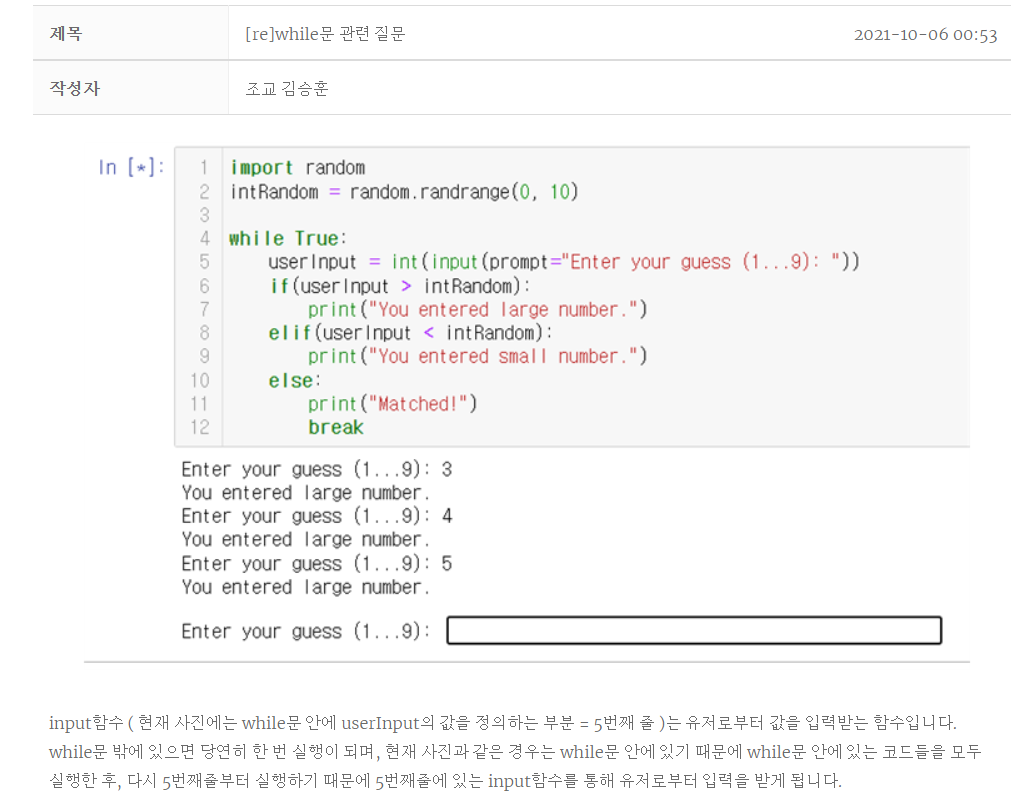The image size is (1034, 798).
Task: Click the post date 2021-10-06 00:53
Action: [x=925, y=34]
